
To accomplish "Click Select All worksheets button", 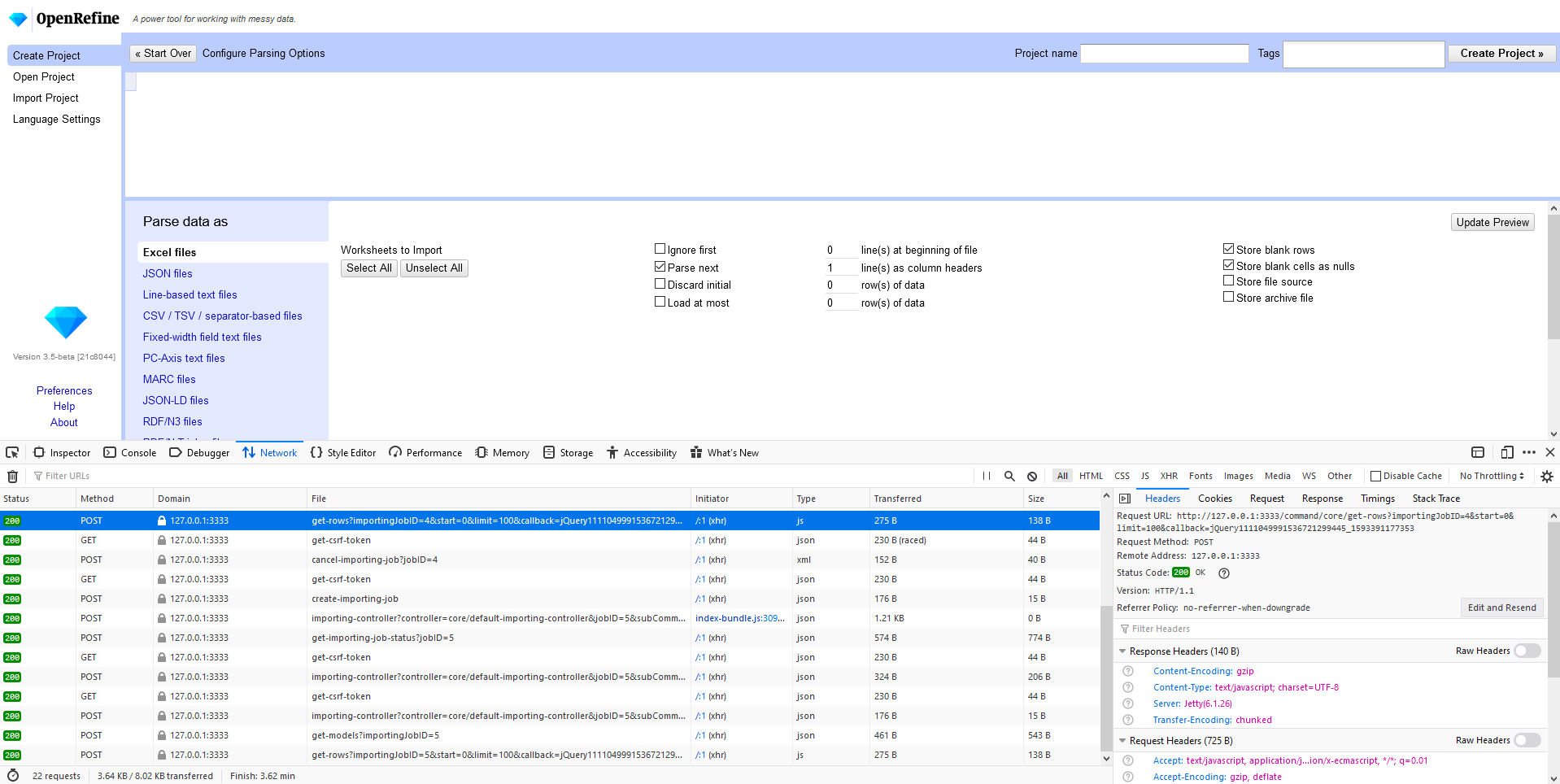I will click(x=369, y=268).
